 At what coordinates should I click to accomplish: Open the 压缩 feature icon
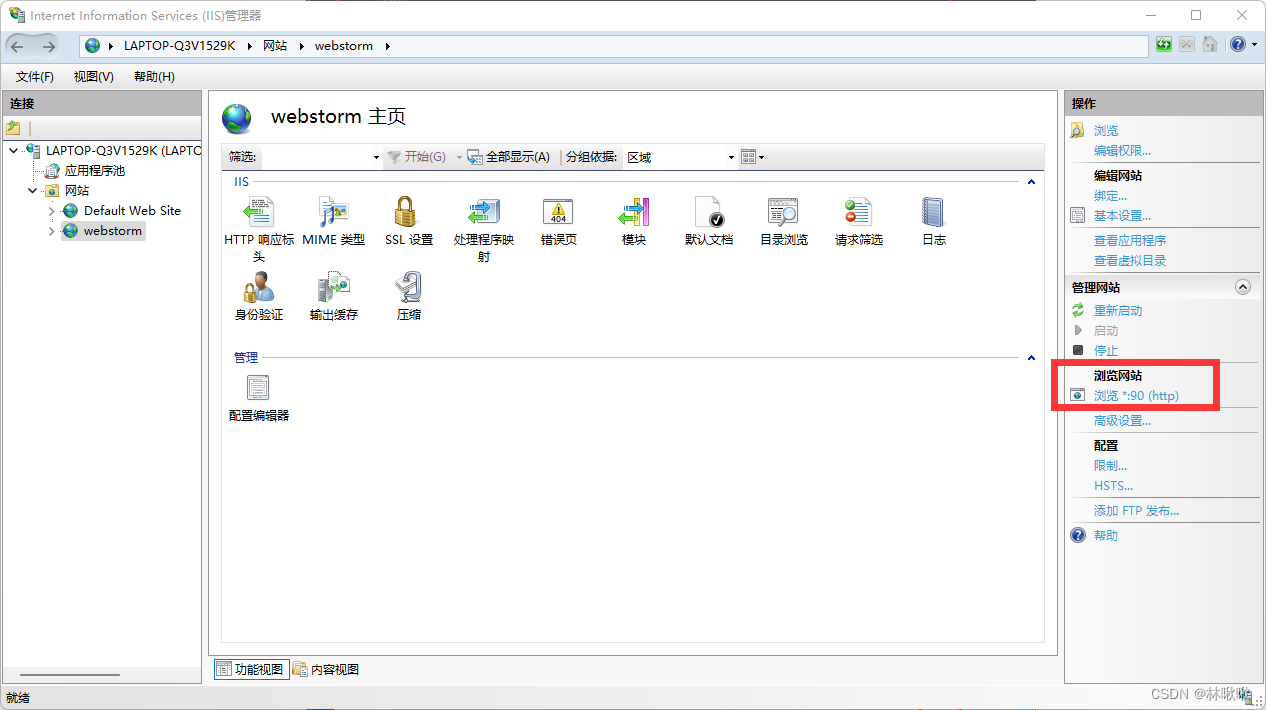click(408, 287)
